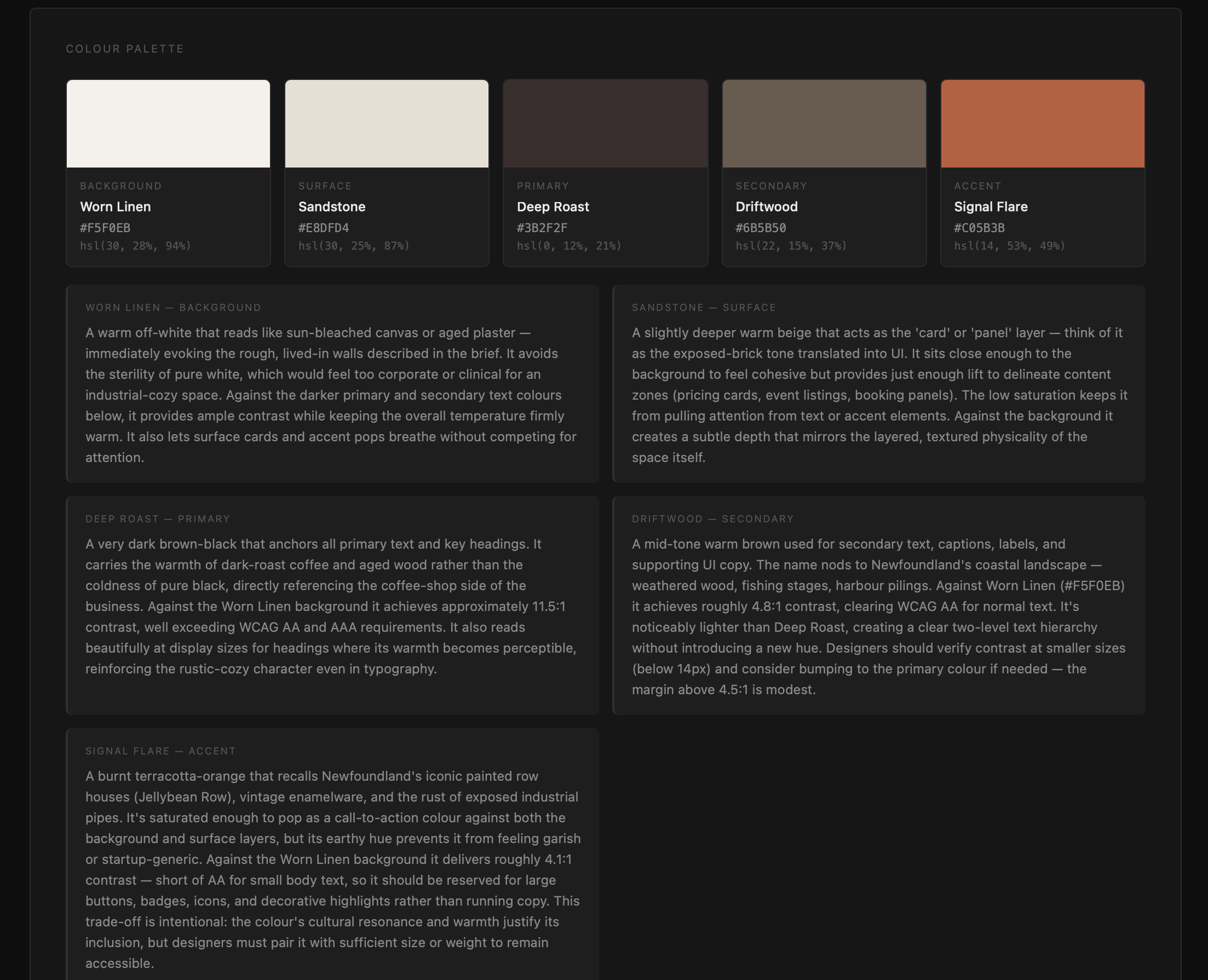
Task: Click the #C05B3B hex value
Action: tap(979, 228)
